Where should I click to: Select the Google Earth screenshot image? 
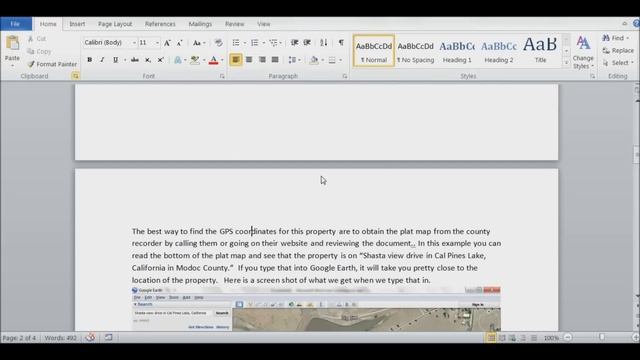coord(316,309)
